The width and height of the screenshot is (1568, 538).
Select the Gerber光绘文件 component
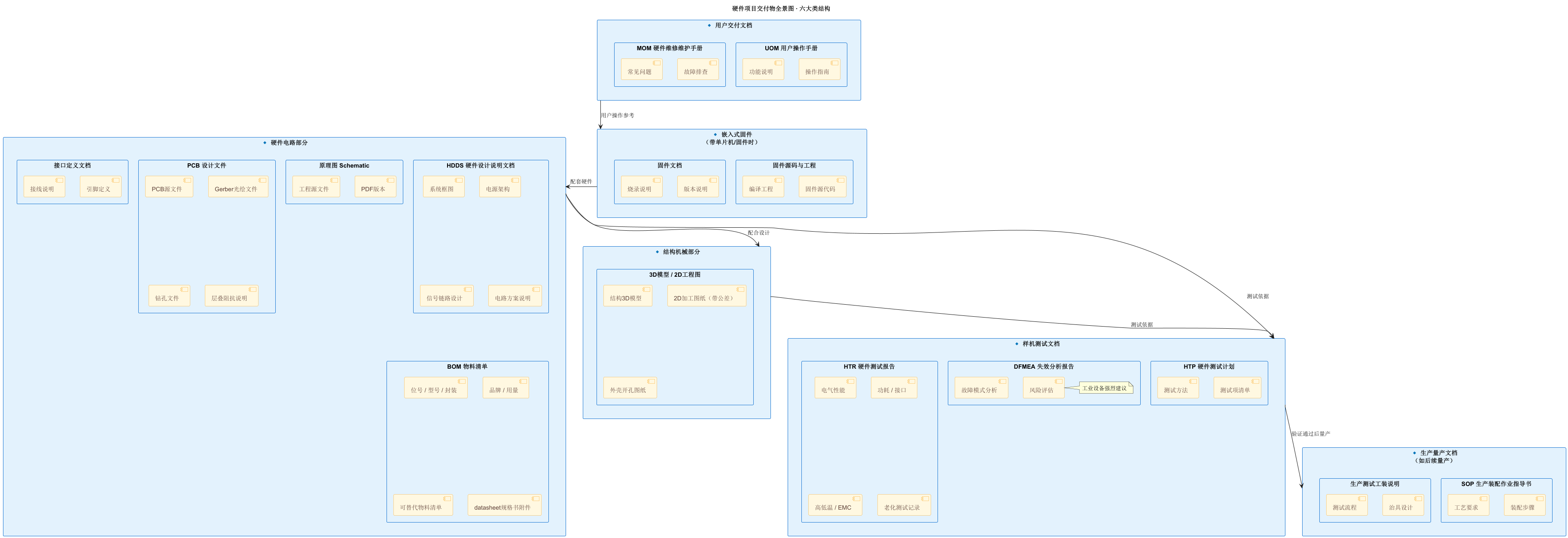point(238,186)
